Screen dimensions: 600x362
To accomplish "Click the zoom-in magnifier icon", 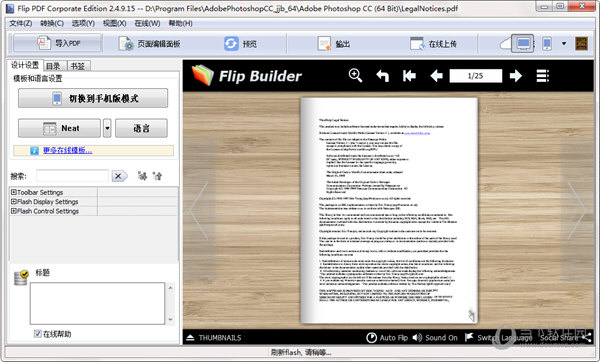I will 355,75.
